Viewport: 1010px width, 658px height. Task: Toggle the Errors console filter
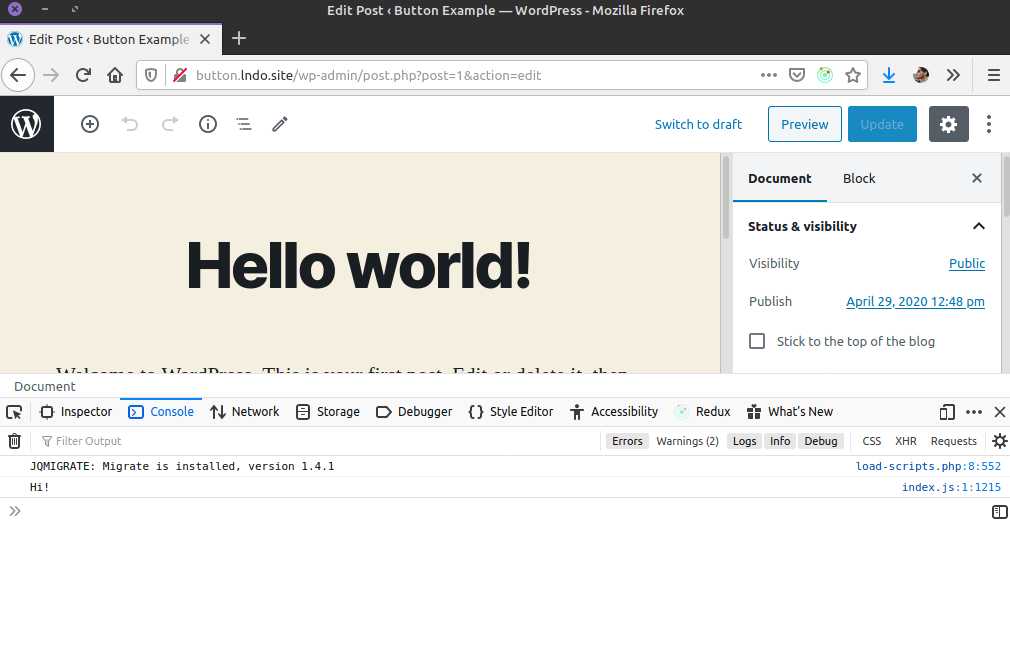(627, 441)
